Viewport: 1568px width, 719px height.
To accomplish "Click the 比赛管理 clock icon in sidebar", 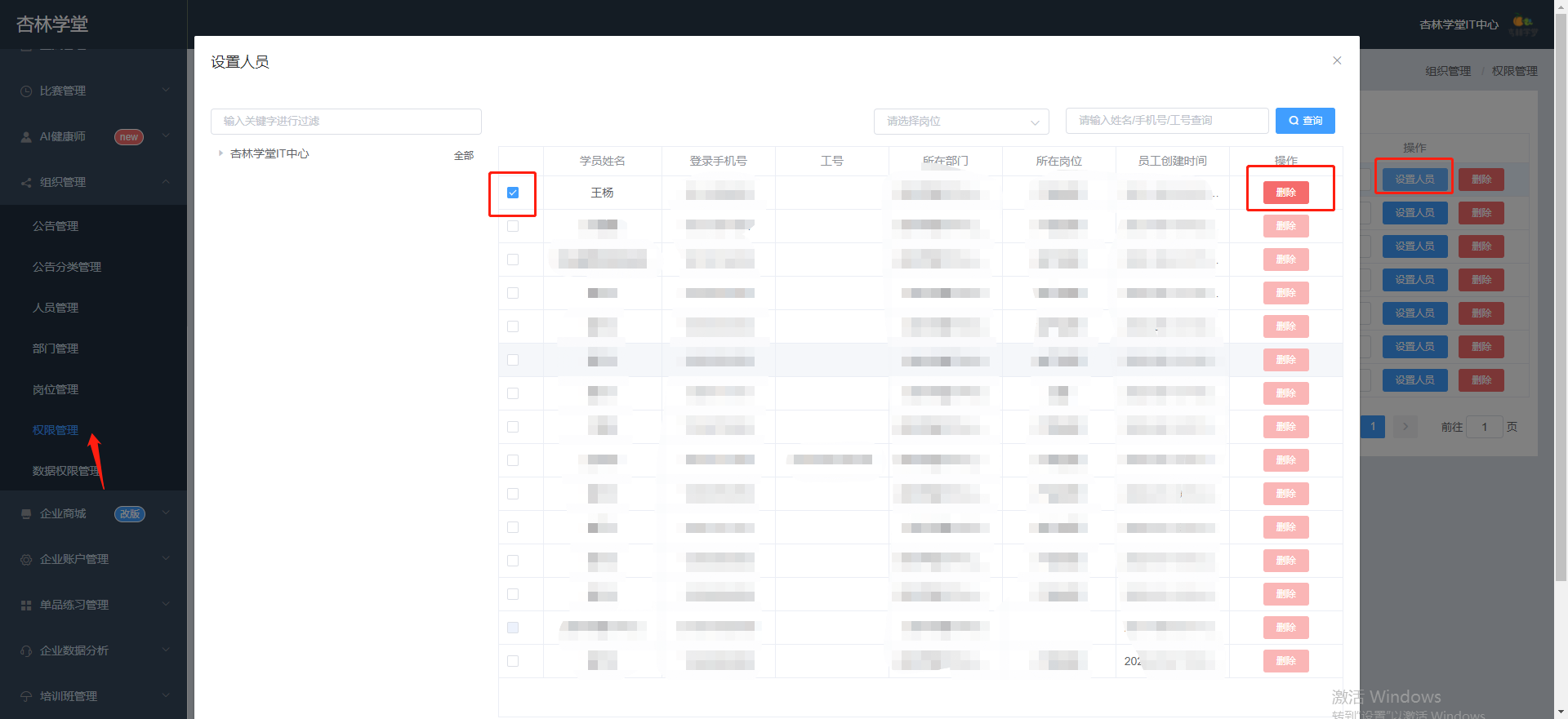I will pyautogui.click(x=26, y=91).
